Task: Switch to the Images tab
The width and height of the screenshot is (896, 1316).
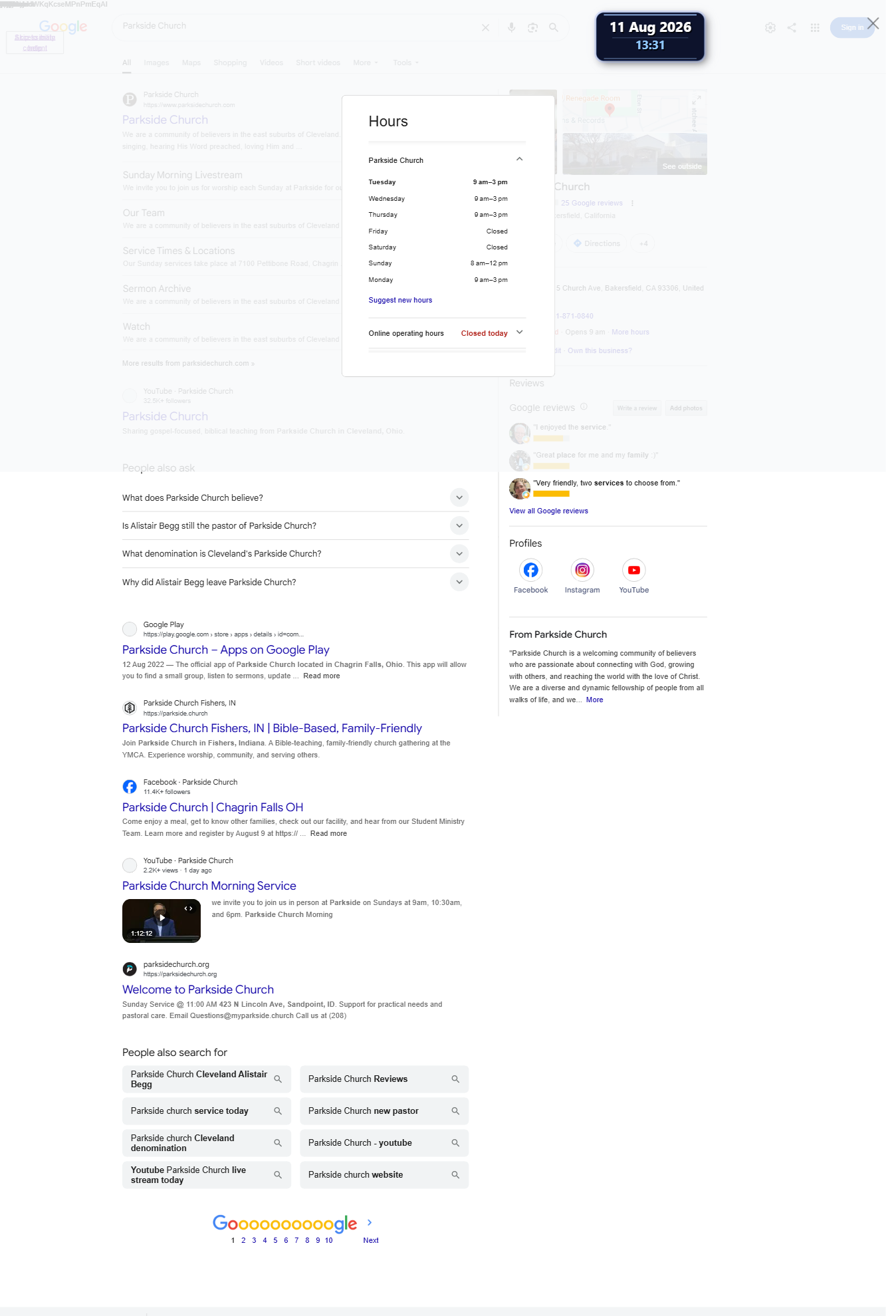Action: (x=156, y=63)
